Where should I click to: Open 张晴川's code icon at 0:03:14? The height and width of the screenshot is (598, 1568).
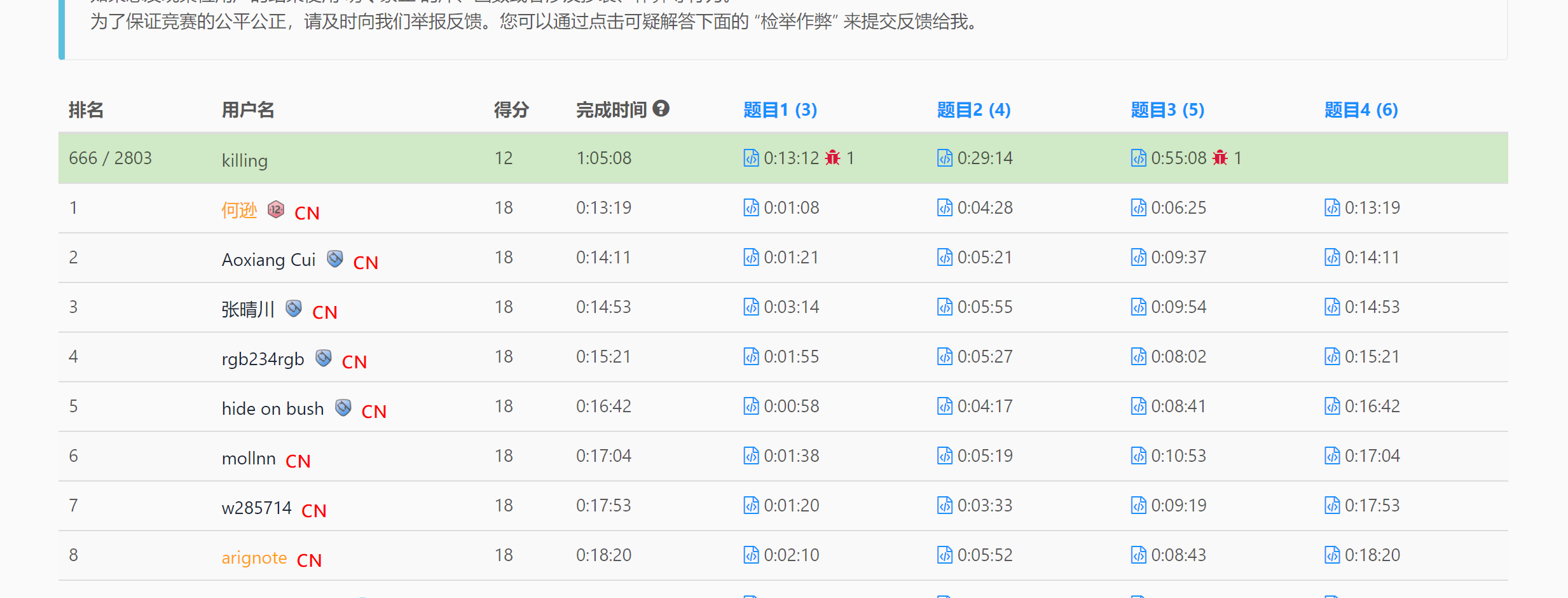click(751, 307)
